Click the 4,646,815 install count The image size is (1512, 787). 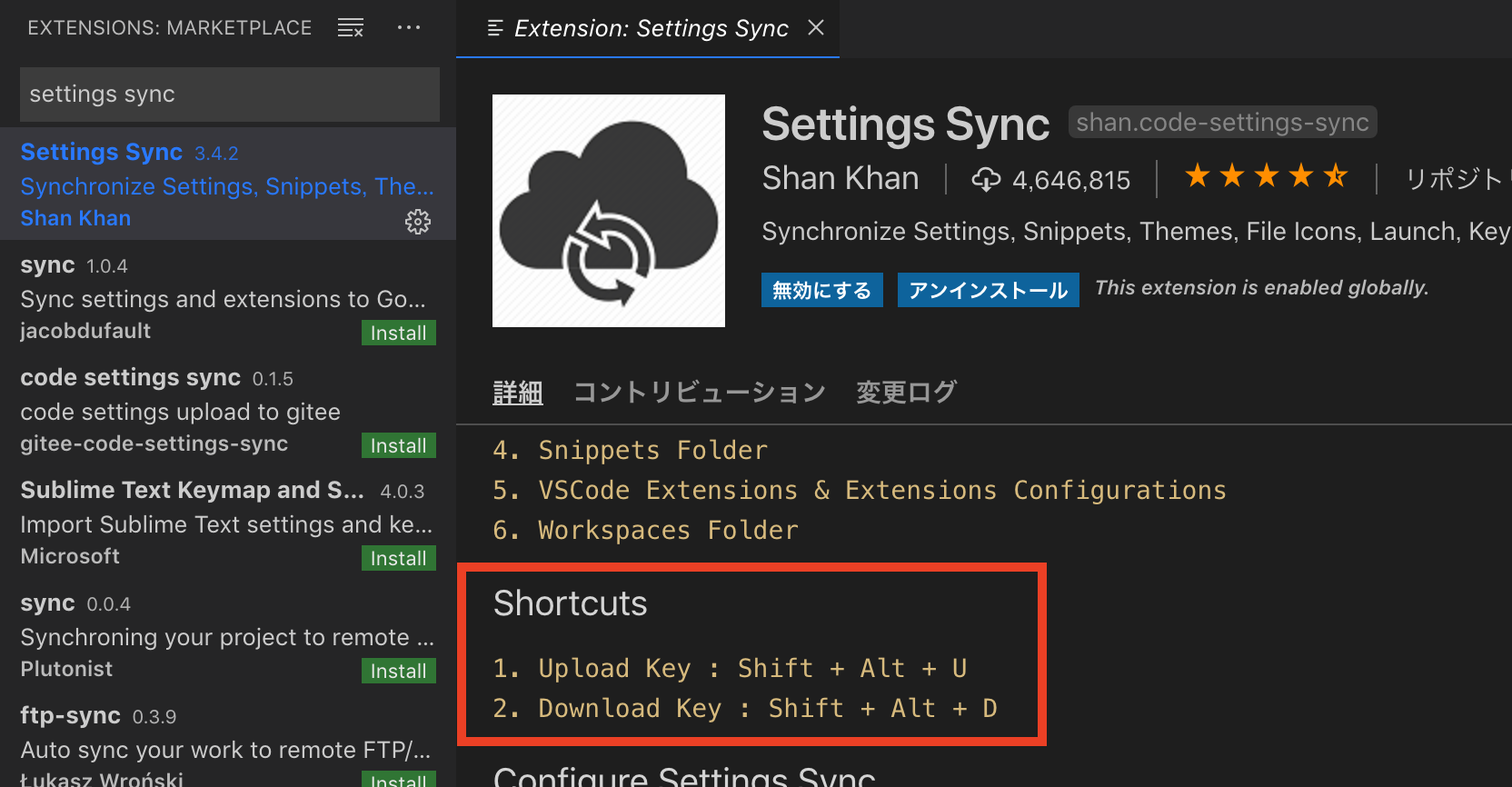[1071, 180]
